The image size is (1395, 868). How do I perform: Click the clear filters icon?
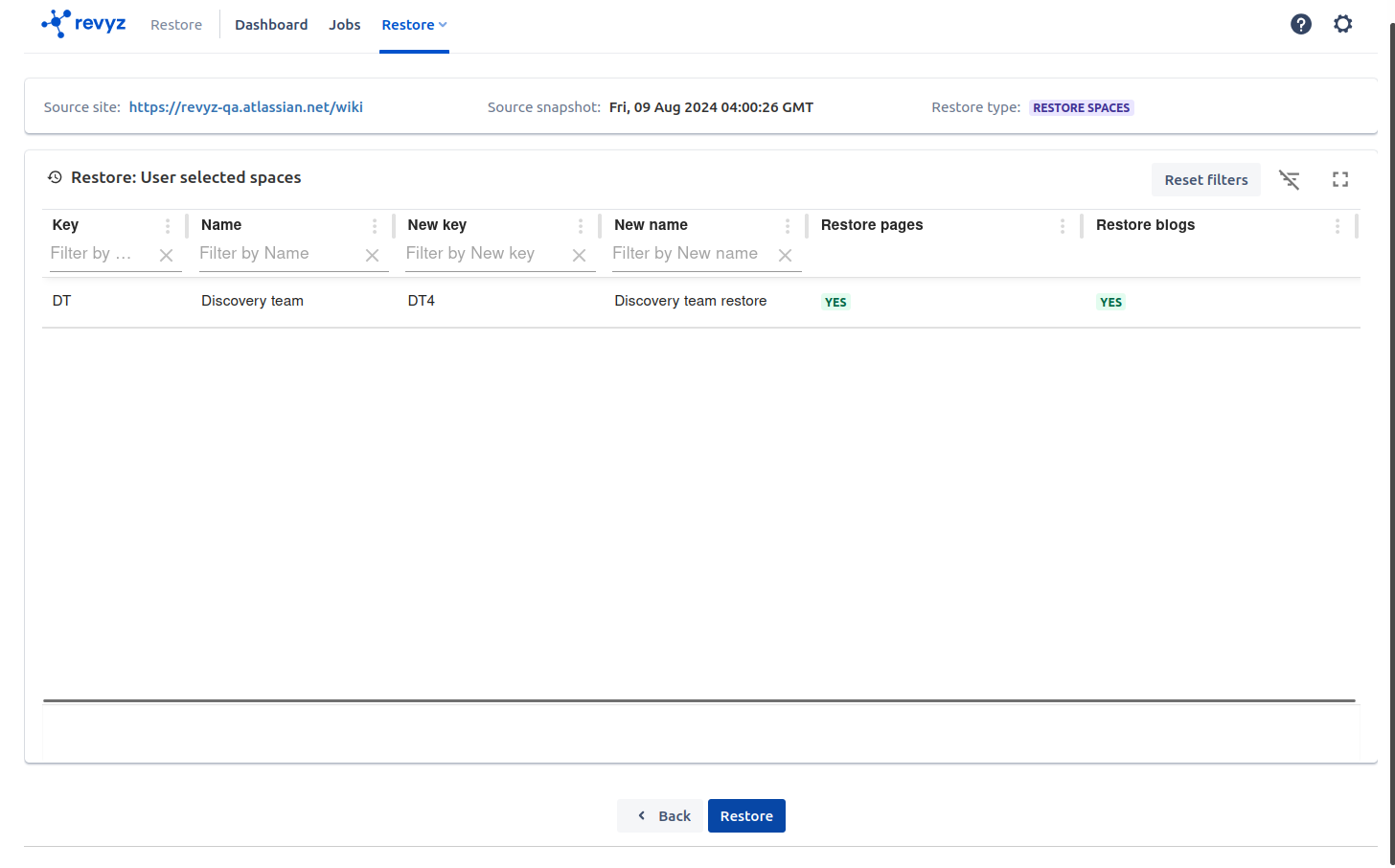click(x=1289, y=180)
